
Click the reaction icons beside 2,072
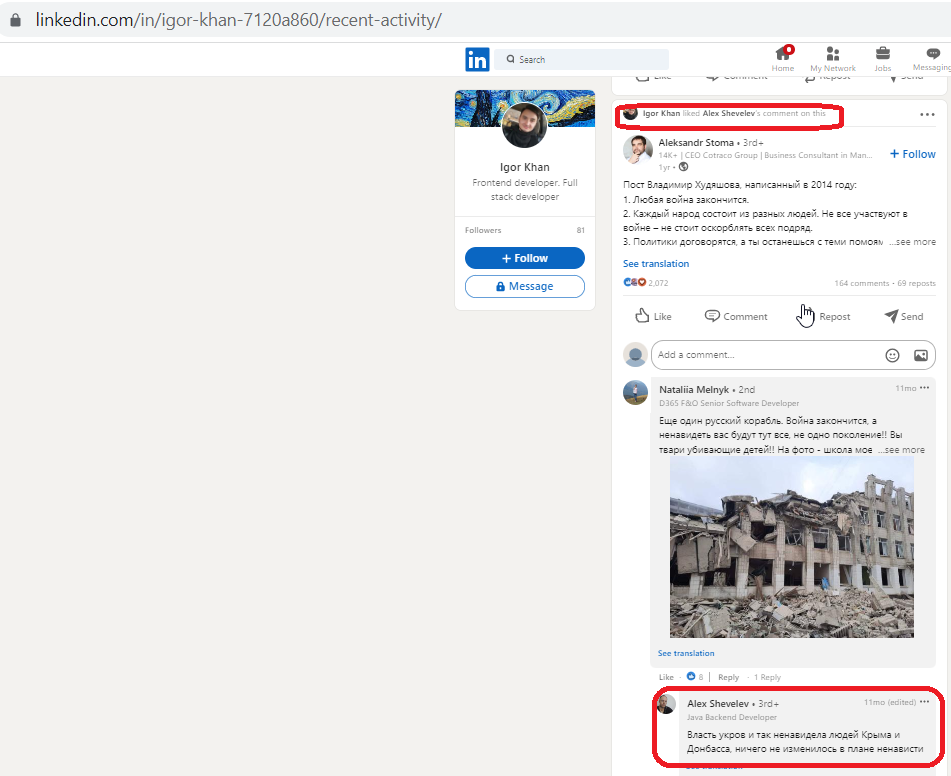634,282
